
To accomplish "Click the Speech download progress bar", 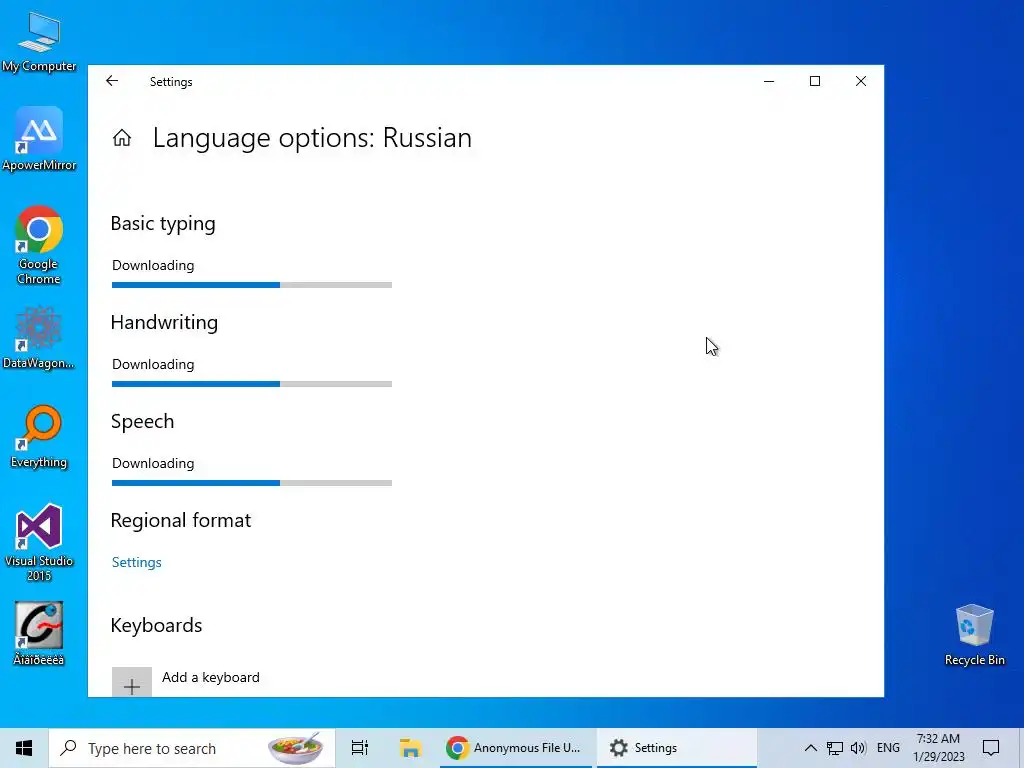I will pyautogui.click(x=251, y=483).
